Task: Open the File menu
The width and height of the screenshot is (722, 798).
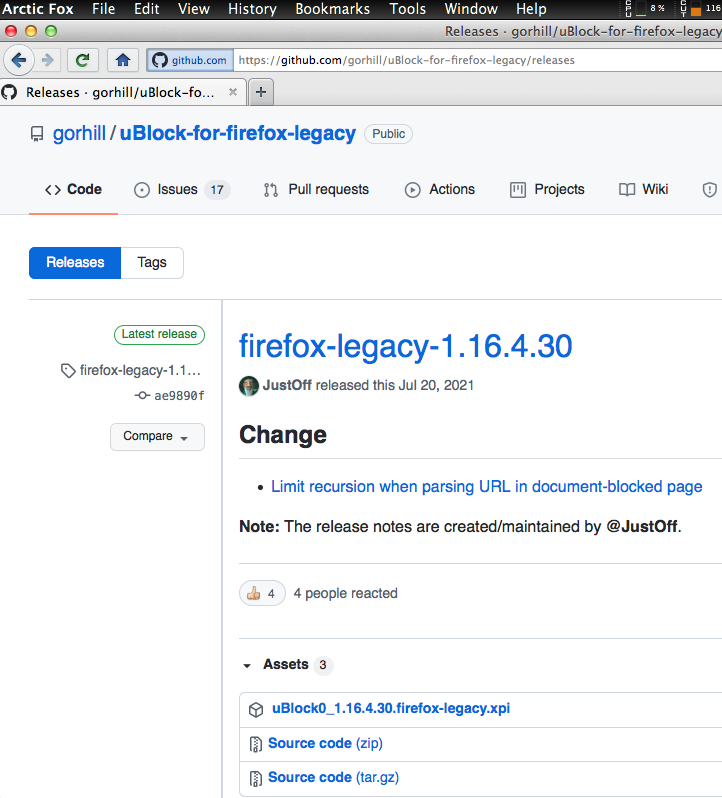Action: pyautogui.click(x=103, y=9)
